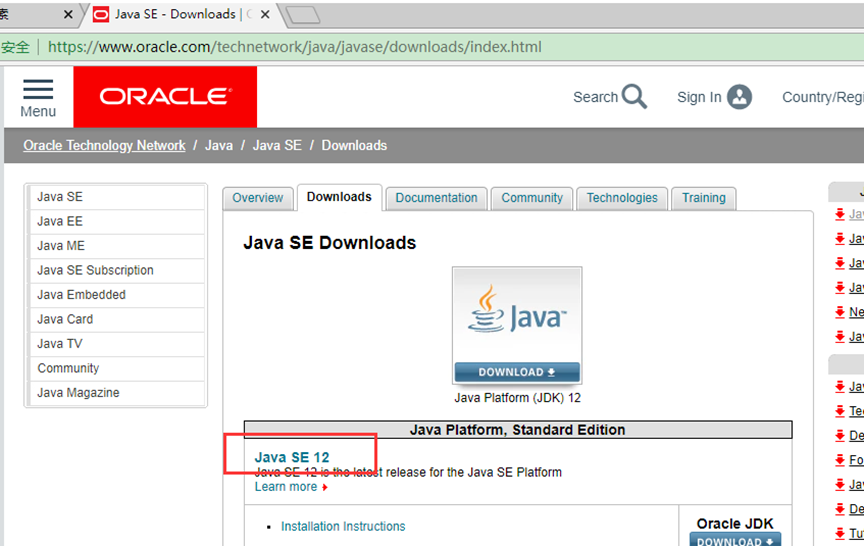Open Java SE Subscription in the sidebar
Screen dimensions: 864x546
pos(117,270)
